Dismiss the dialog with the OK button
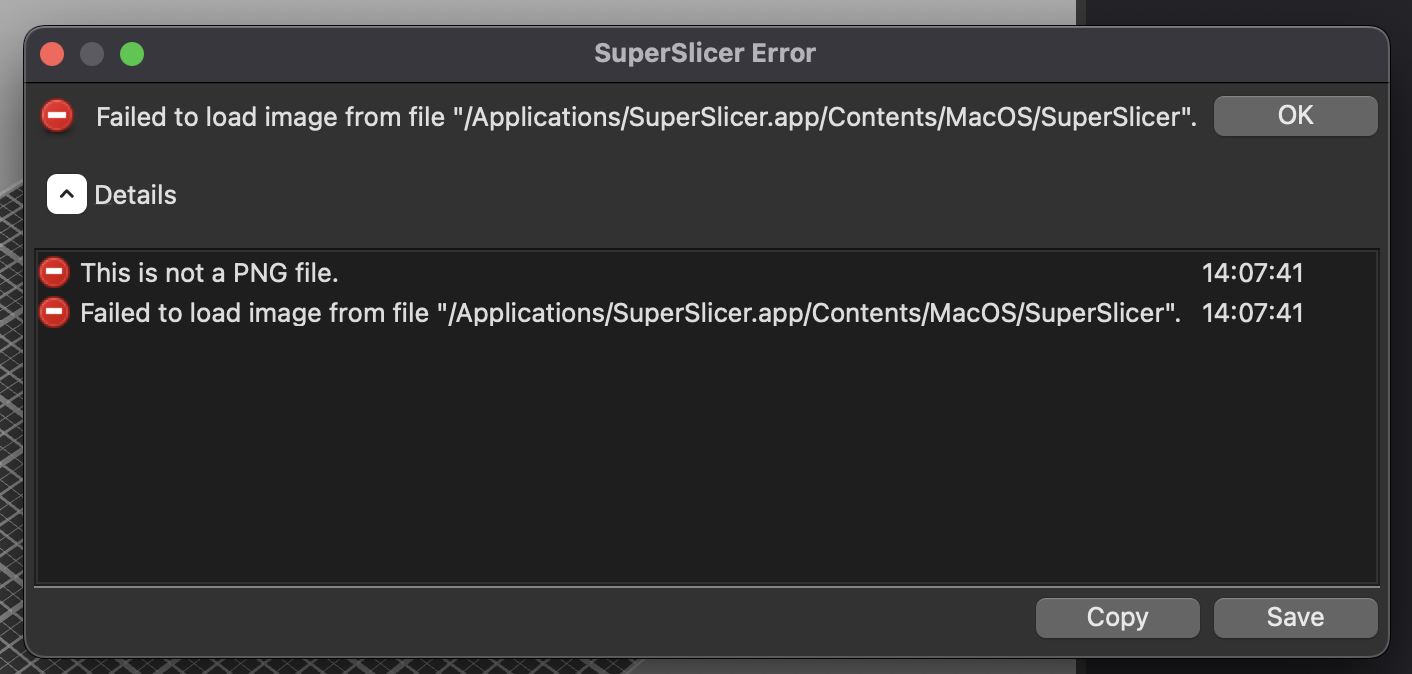Viewport: 1412px width, 674px height. click(x=1295, y=115)
